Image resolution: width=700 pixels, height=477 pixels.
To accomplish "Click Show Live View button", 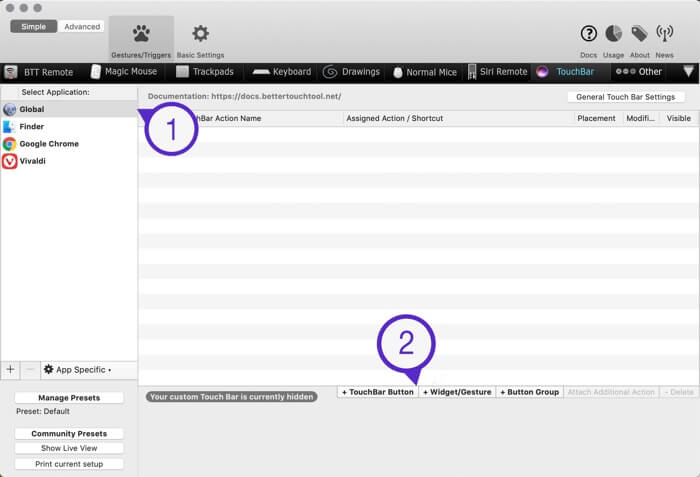I will [x=69, y=448].
